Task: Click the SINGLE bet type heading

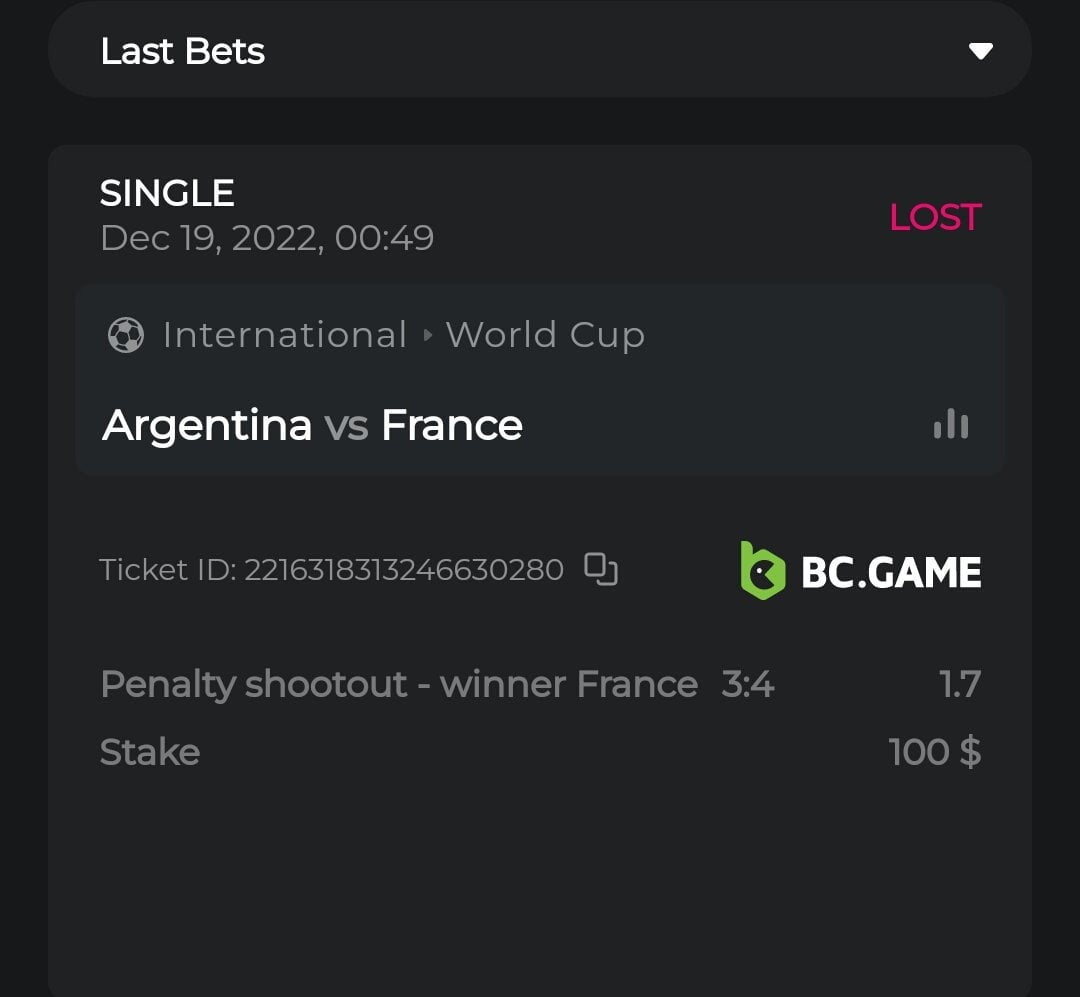Action: pos(167,193)
